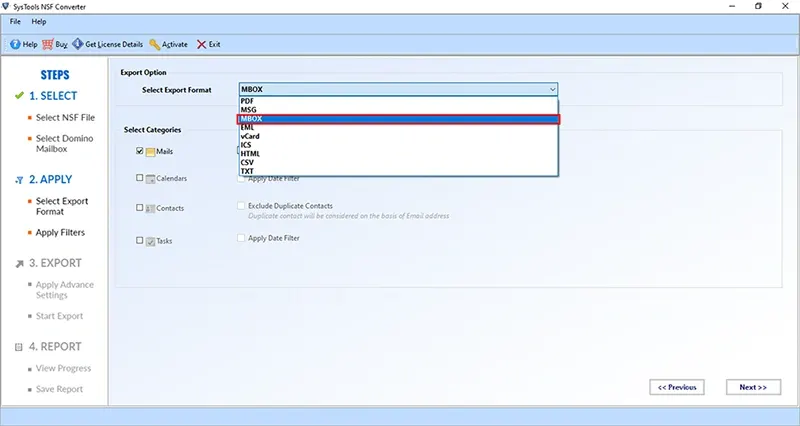Go to Apply Filters step
This screenshot has width=800, height=426.
click(x=60, y=232)
